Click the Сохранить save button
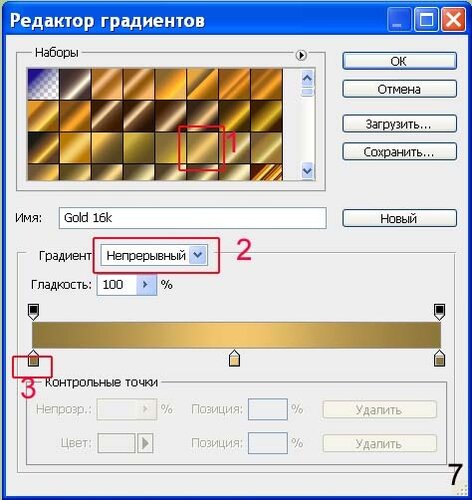 pos(399,152)
